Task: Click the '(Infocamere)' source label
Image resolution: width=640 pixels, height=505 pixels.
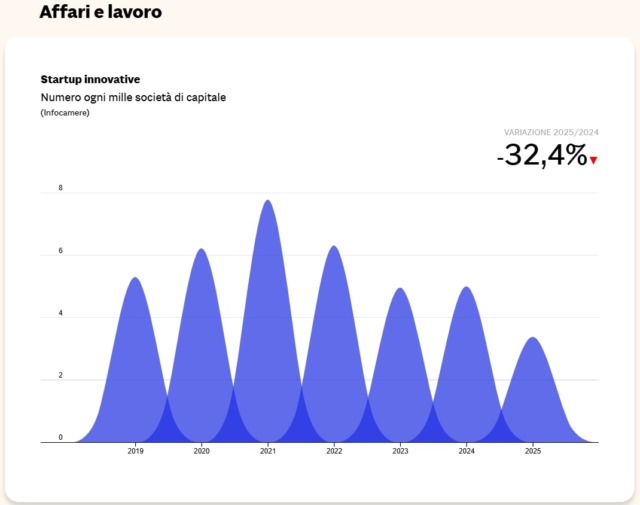Action: [67, 113]
